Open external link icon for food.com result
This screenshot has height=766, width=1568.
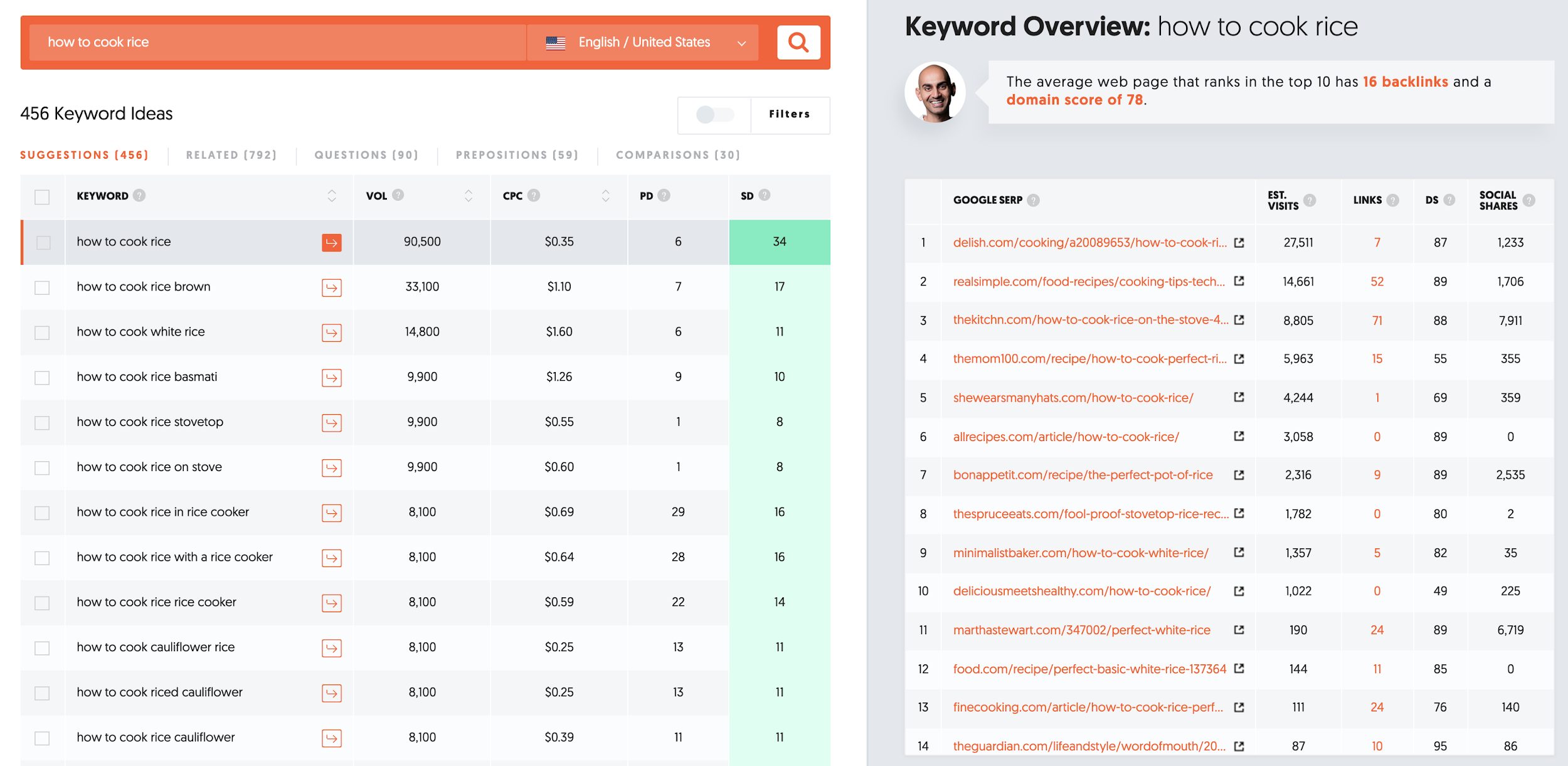[x=1239, y=668]
